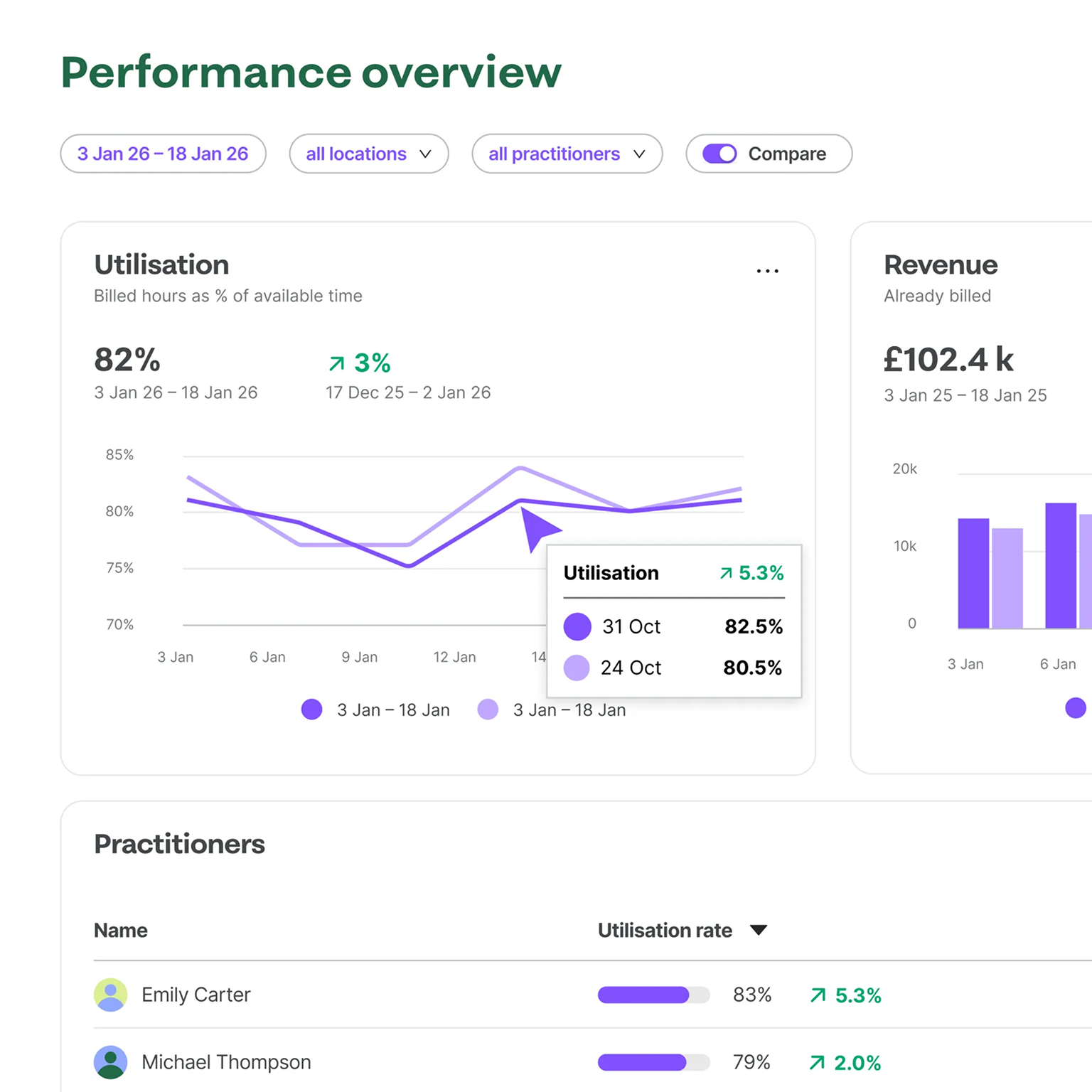Click Michael Thompson's 79% value
Viewport: 1092px width, 1092px height.
tap(751, 1062)
